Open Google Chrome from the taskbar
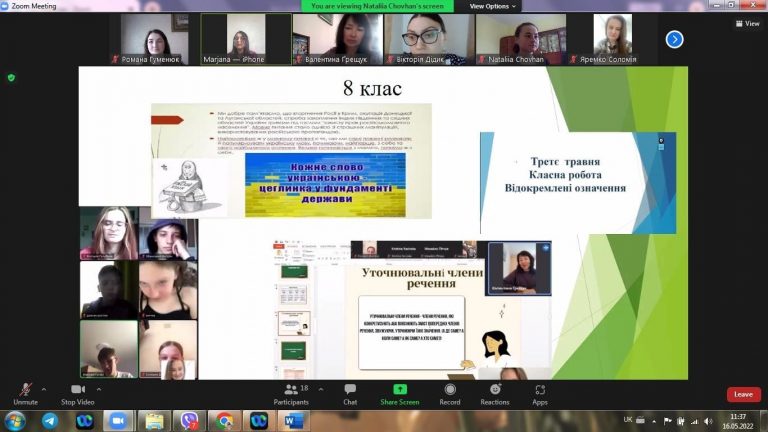 tap(225, 421)
